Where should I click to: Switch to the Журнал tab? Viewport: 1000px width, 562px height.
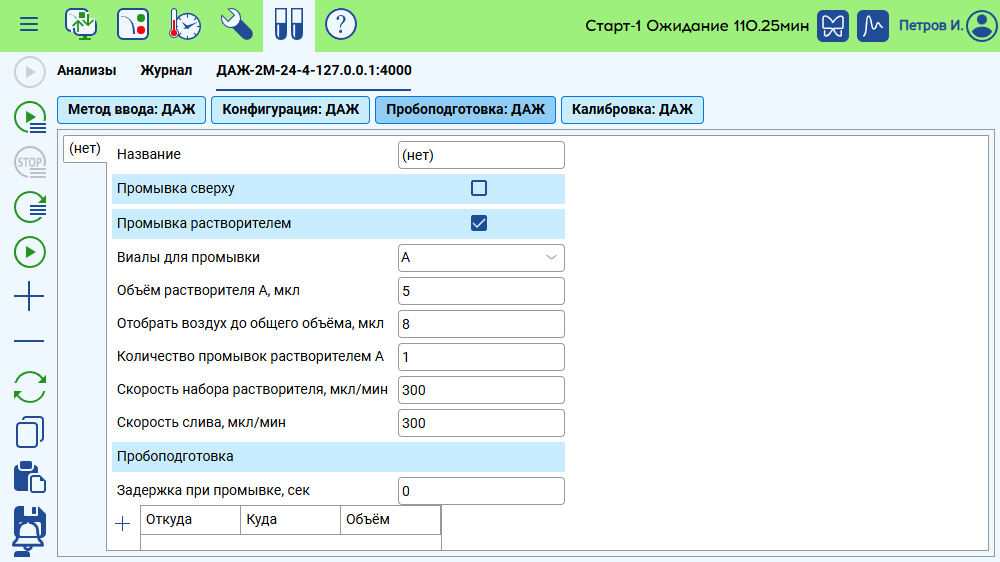166,71
